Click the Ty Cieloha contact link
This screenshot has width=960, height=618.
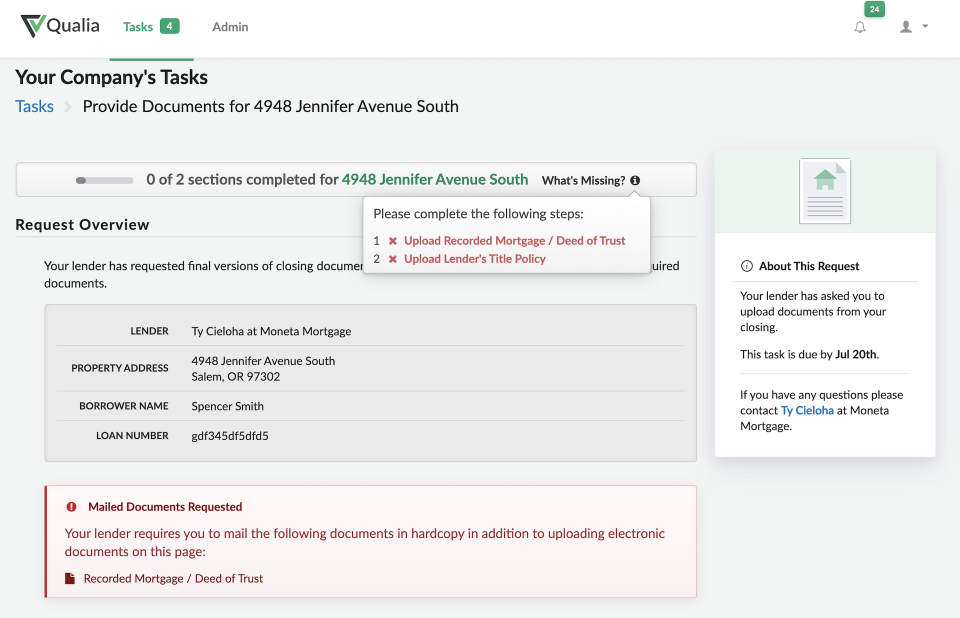[807, 410]
